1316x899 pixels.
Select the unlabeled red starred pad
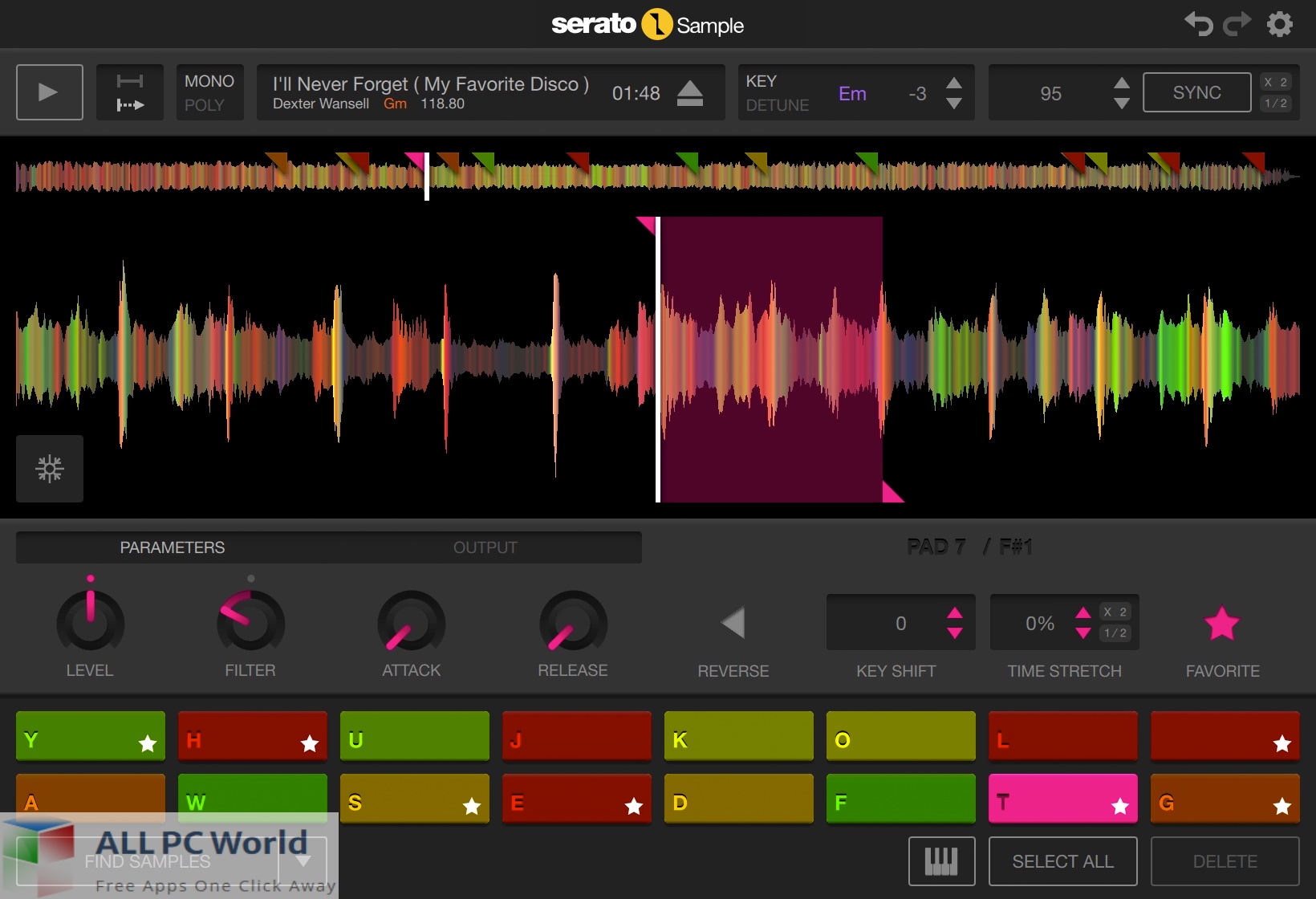click(1225, 736)
